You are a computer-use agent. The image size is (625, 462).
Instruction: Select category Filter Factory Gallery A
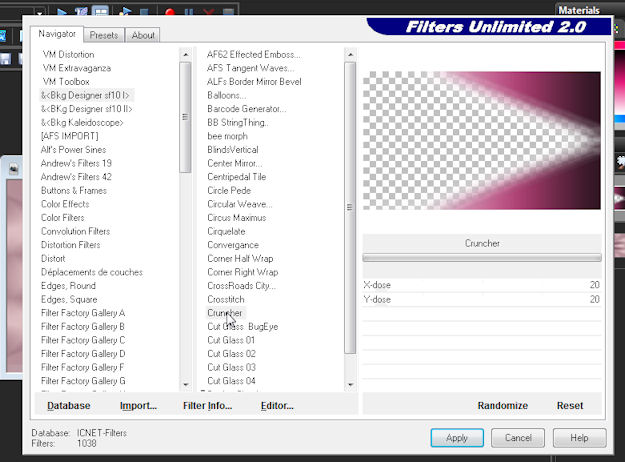pos(83,313)
